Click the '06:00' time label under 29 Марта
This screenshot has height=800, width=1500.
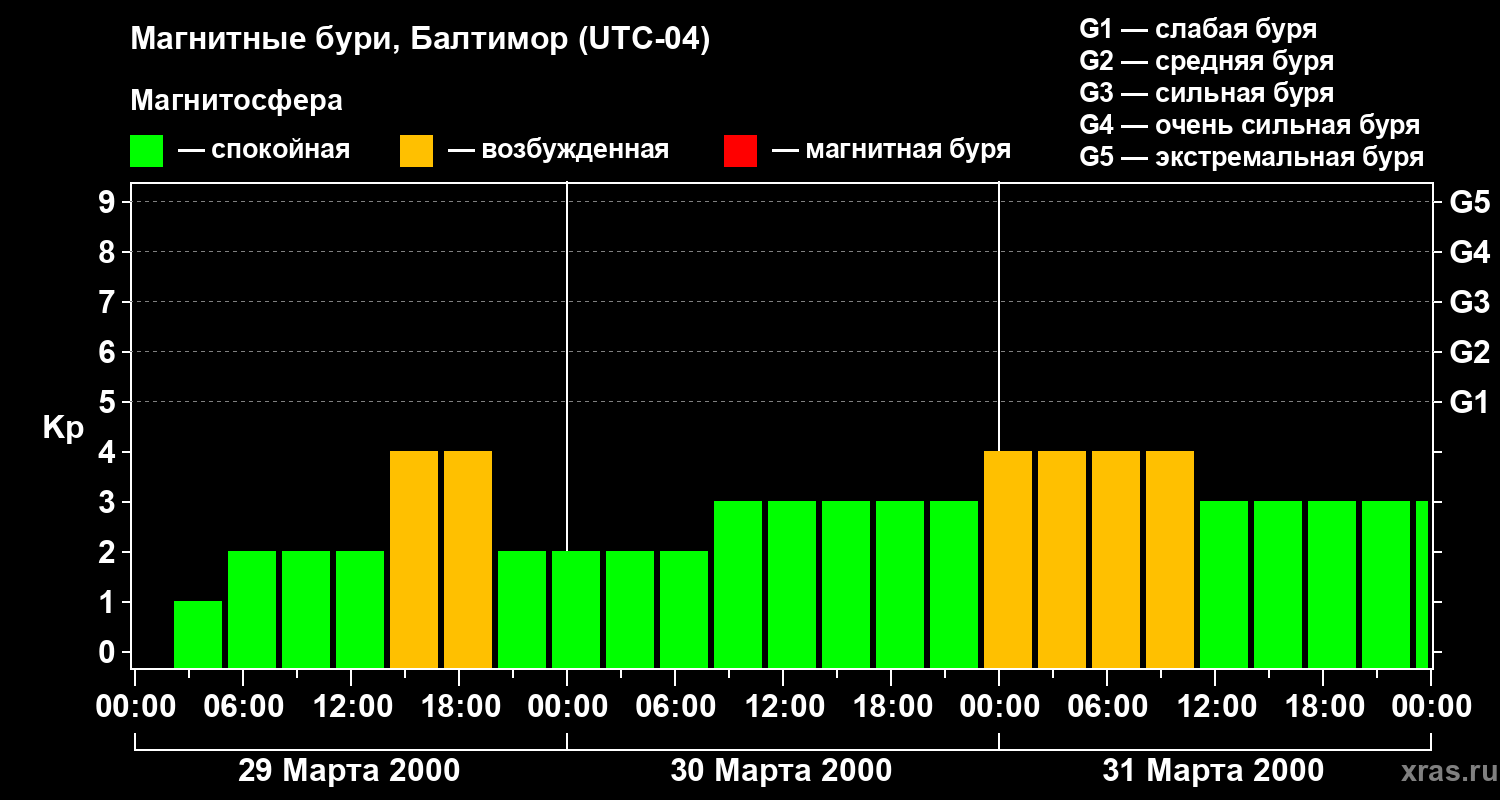(243, 707)
